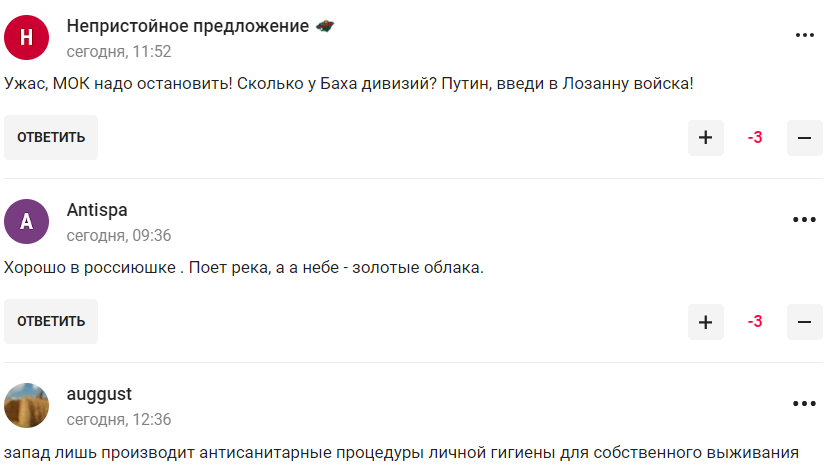Viewport: 830px width, 467px height.
Task: Click the timestamp сегодня, 09:36
Action: [x=119, y=235]
